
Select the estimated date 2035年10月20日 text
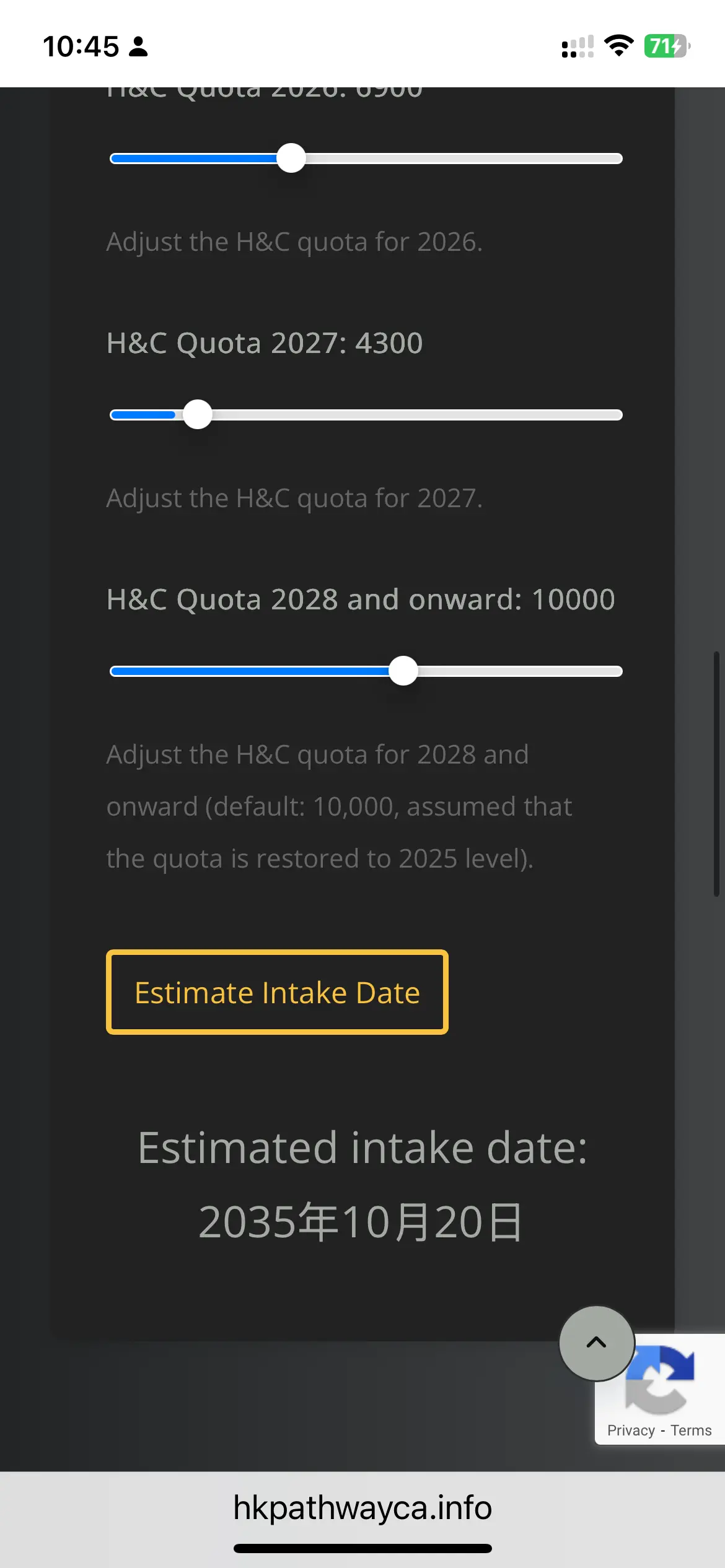[x=361, y=1222]
